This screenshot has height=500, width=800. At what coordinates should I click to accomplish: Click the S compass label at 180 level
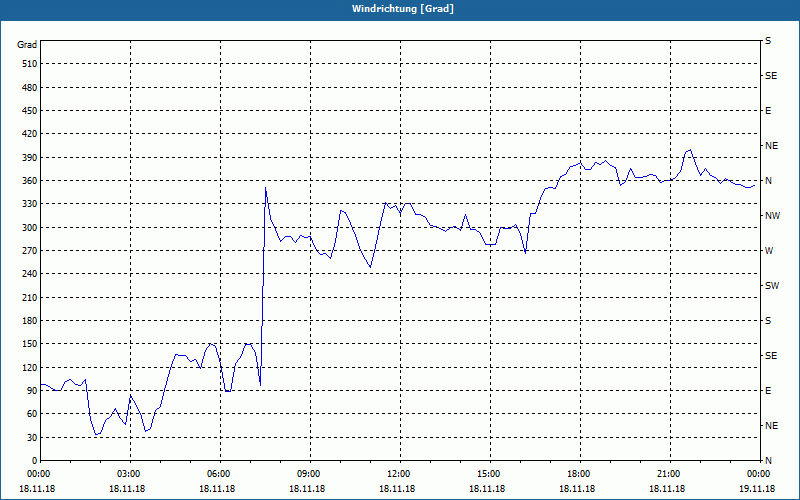tap(768, 321)
